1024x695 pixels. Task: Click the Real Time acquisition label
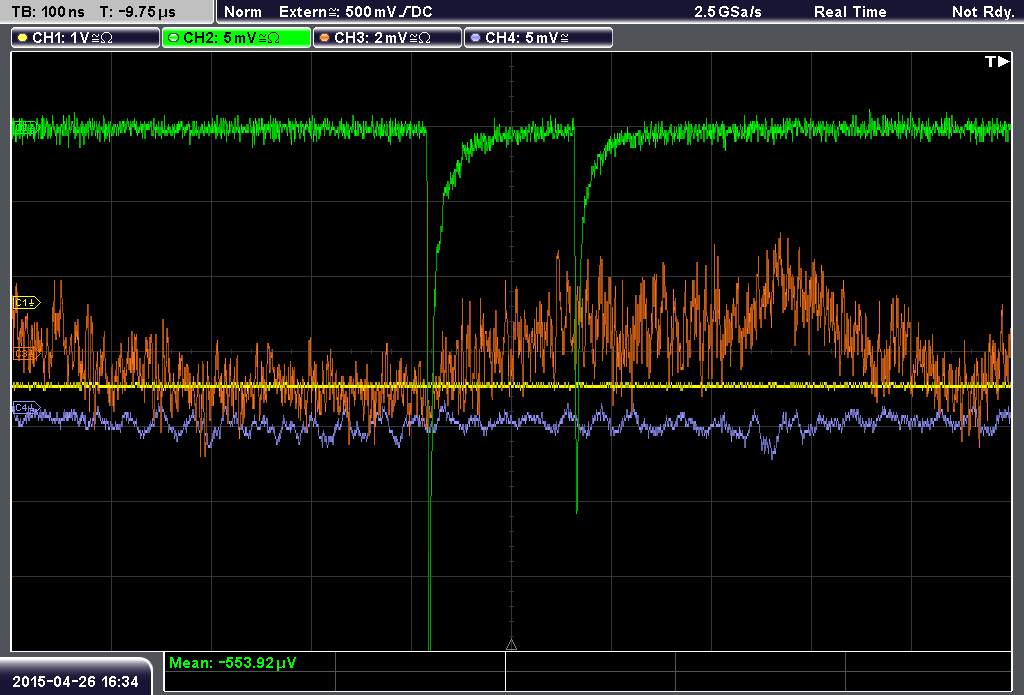[x=850, y=12]
